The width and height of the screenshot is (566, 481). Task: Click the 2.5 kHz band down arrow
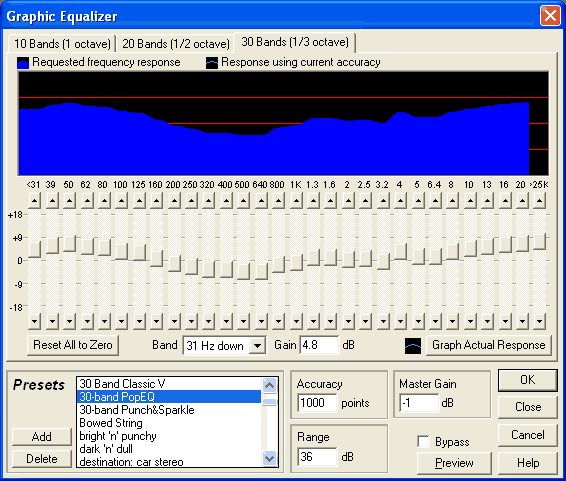click(366, 321)
